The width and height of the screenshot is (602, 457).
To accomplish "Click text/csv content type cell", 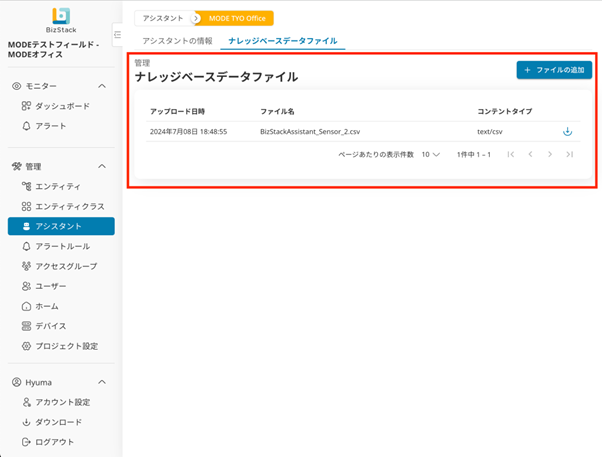I will pos(490,132).
